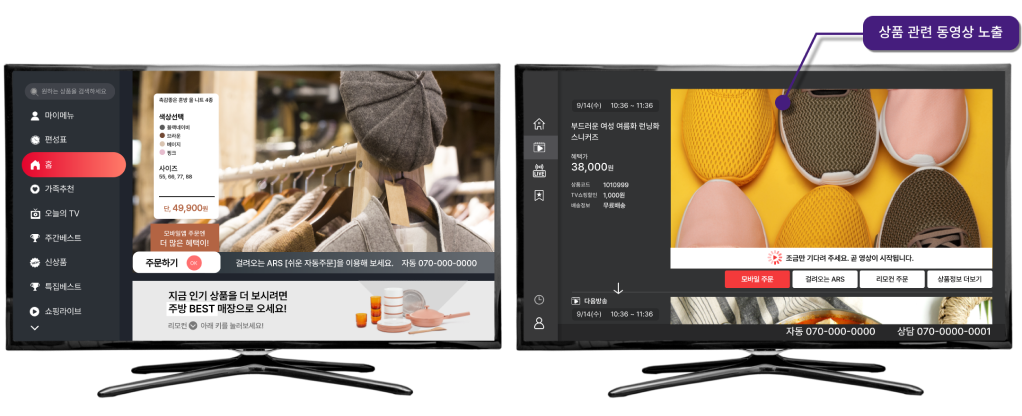Click 무료배송 shipping info
The image size is (1022, 416).
(x=614, y=205)
